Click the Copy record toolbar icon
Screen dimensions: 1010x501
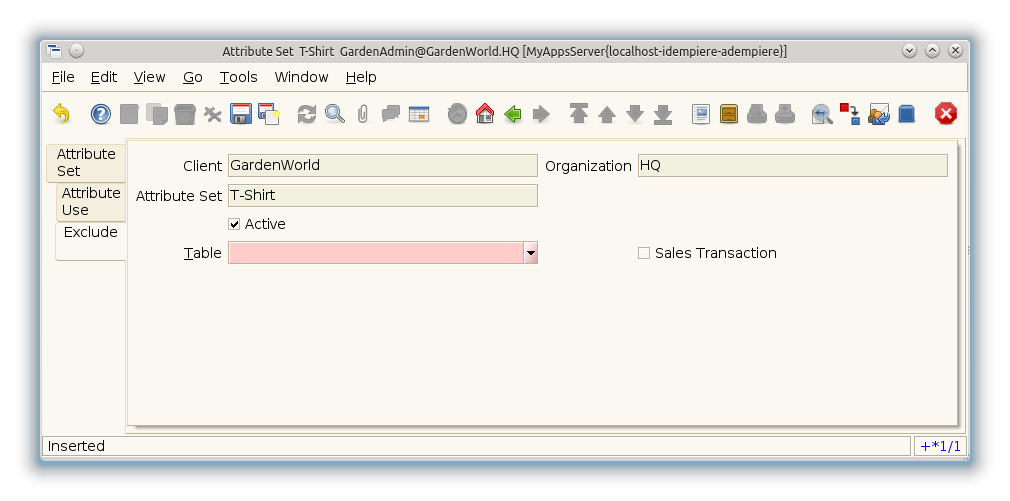click(x=157, y=114)
